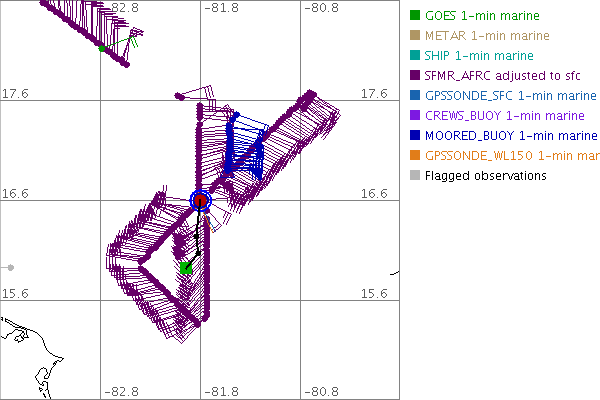Select the SHIP teal legend square
Screen dimensions: 600x400
[x=414, y=56]
